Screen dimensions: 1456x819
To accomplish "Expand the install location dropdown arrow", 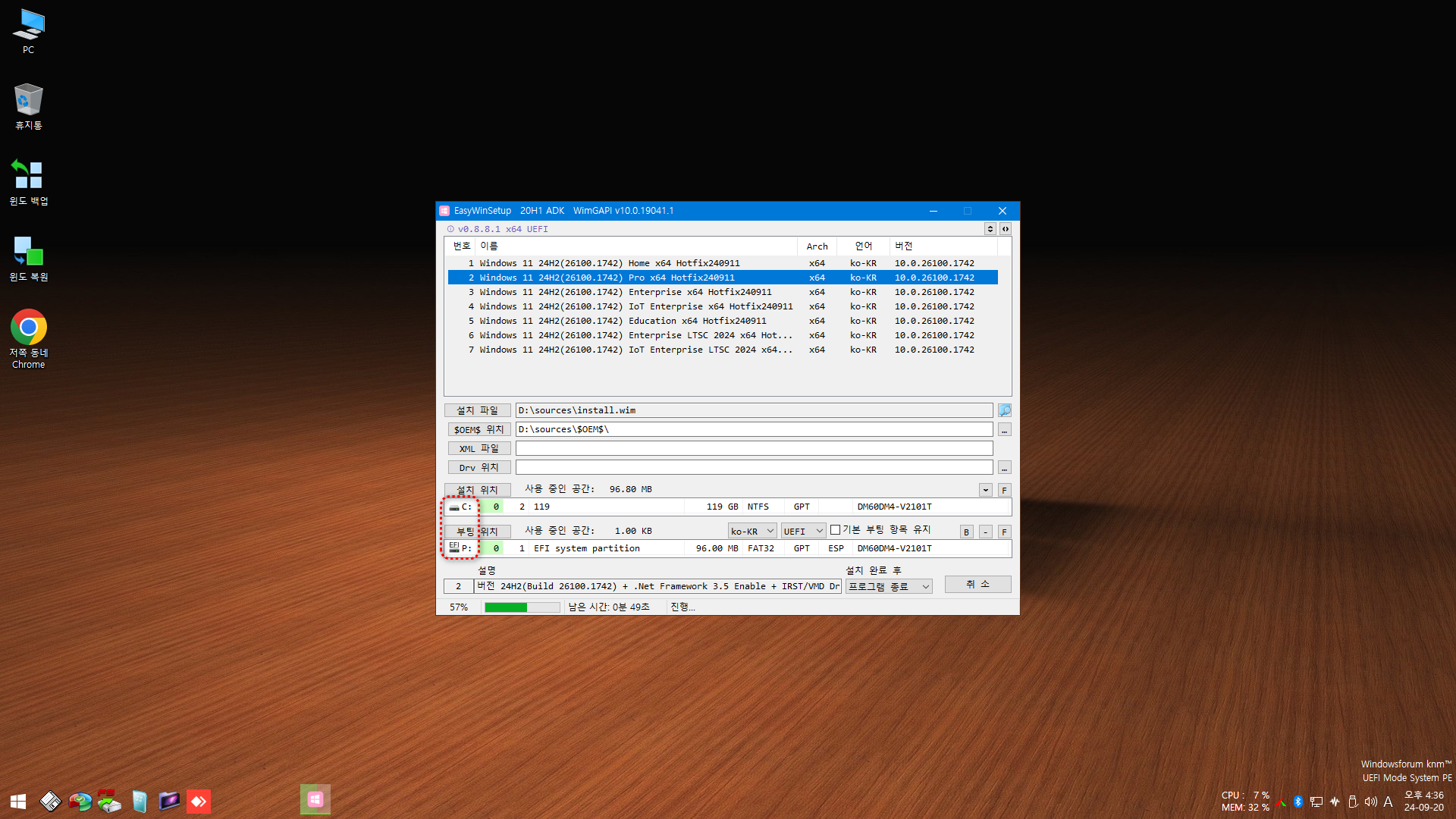I will [x=985, y=490].
